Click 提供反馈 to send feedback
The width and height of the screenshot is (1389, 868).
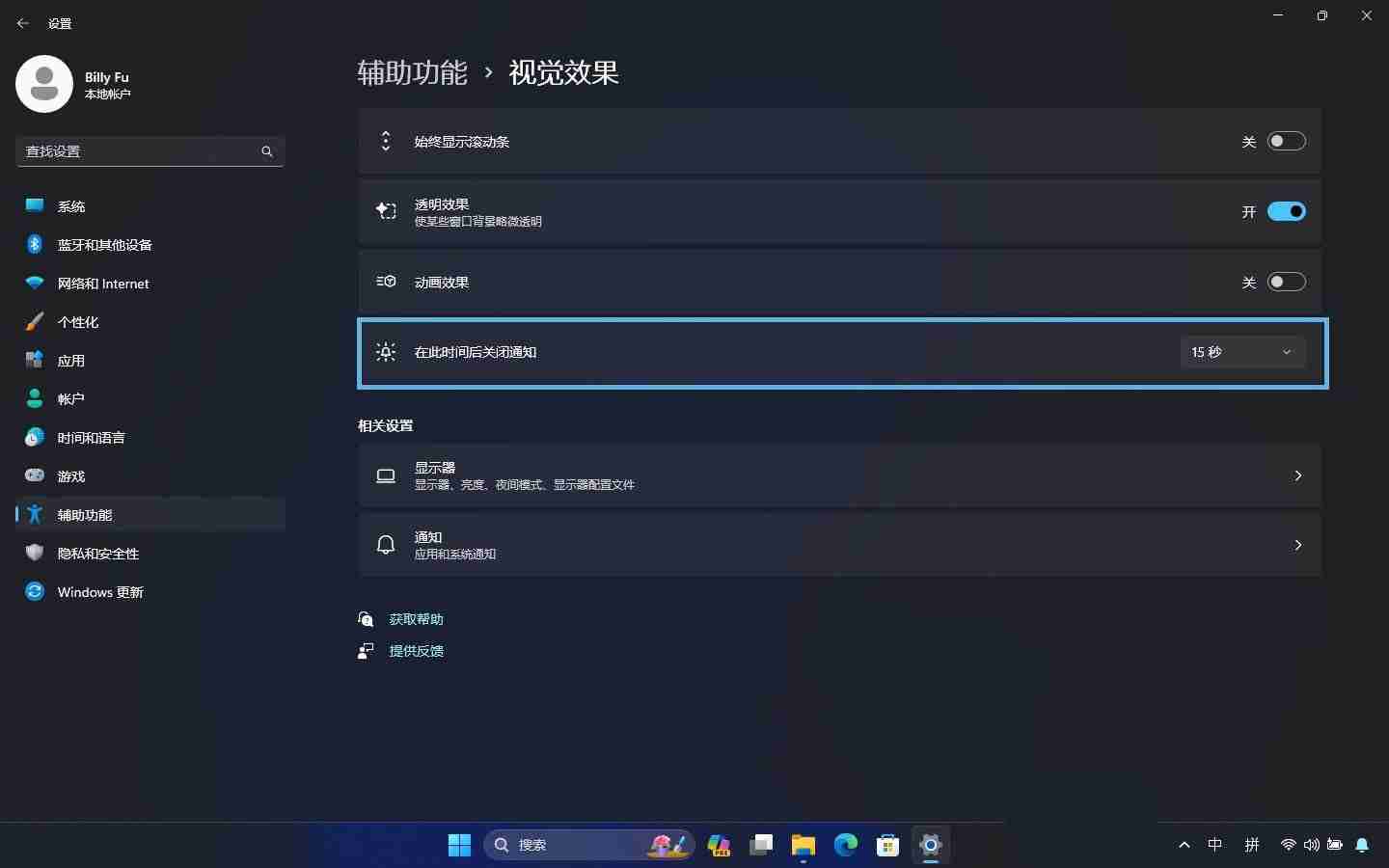(x=416, y=651)
